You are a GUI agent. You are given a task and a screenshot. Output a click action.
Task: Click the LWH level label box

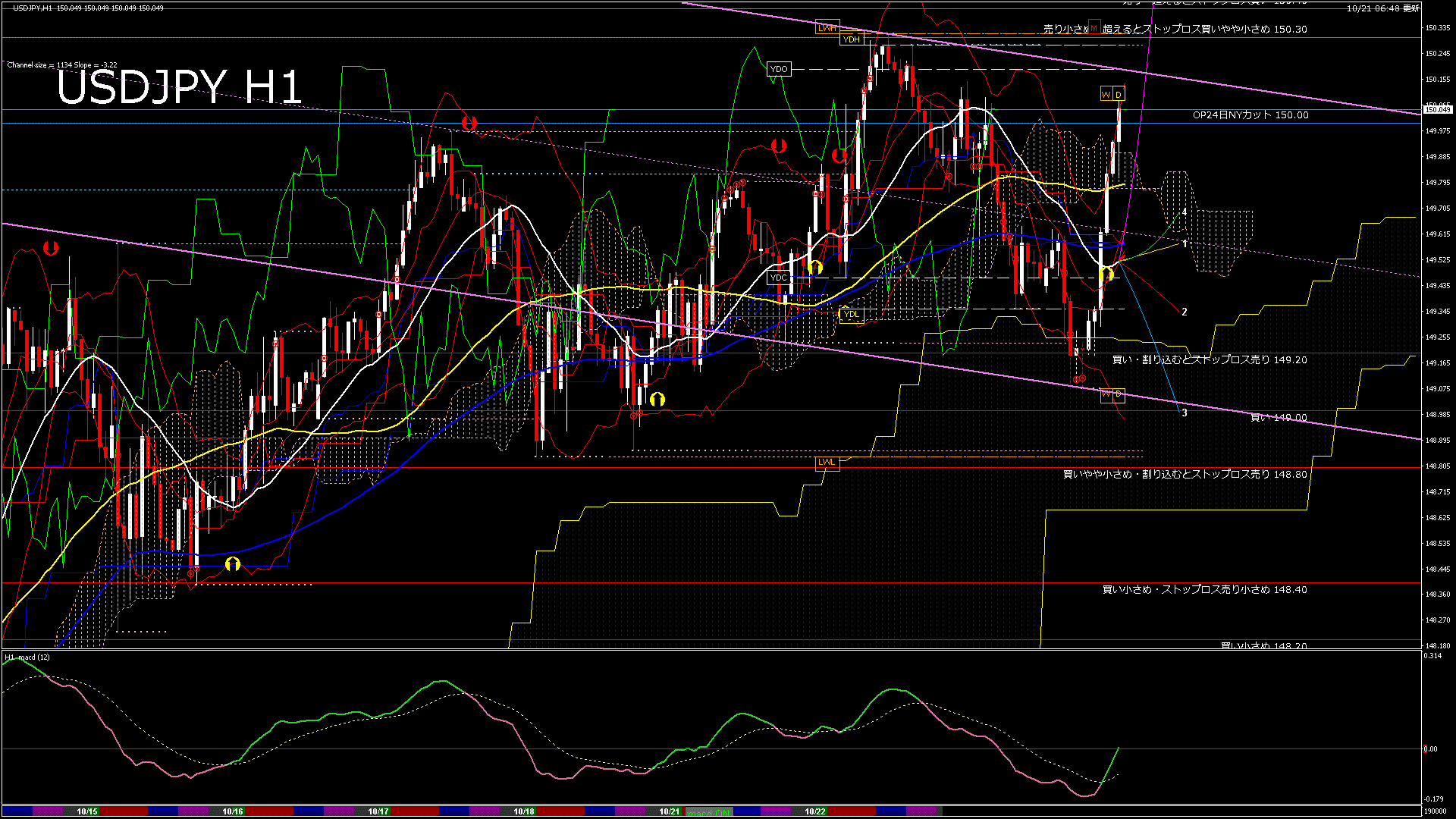827,28
